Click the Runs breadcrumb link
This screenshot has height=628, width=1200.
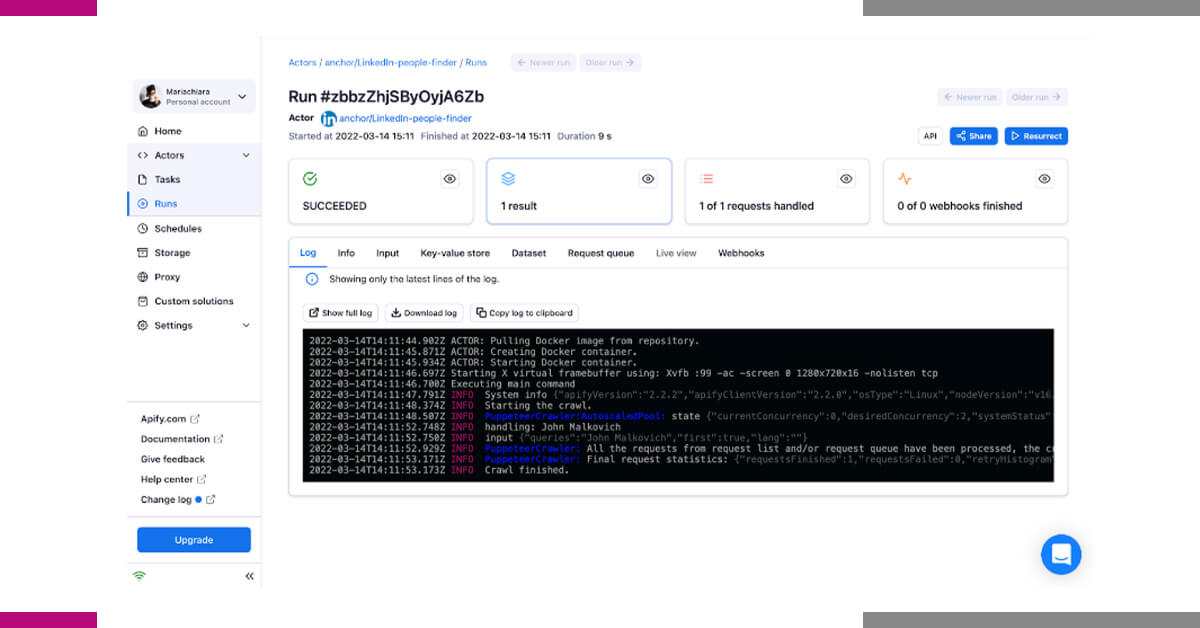[x=476, y=62]
